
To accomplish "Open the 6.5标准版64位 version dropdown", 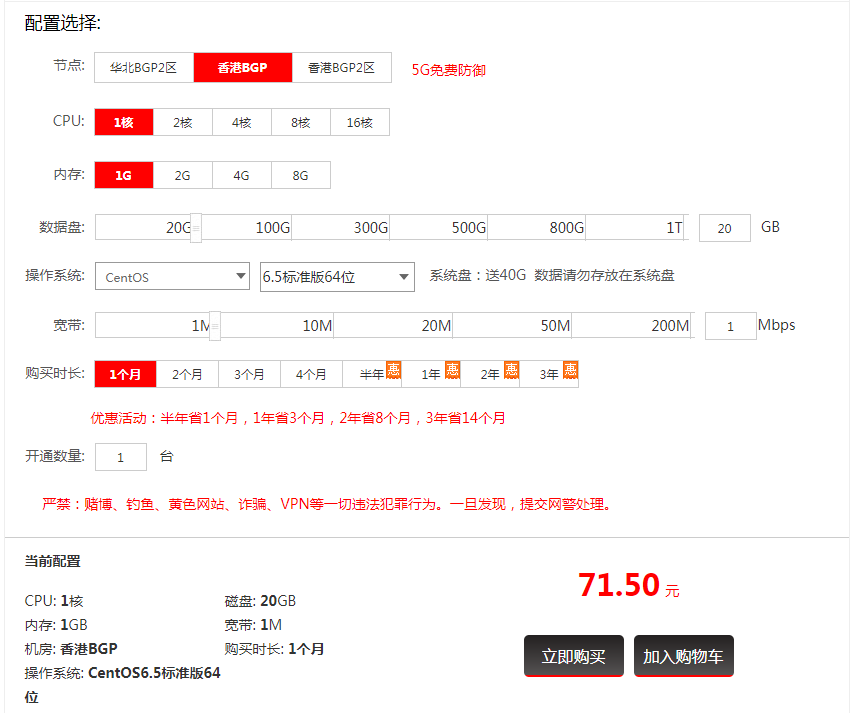I will click(x=337, y=277).
